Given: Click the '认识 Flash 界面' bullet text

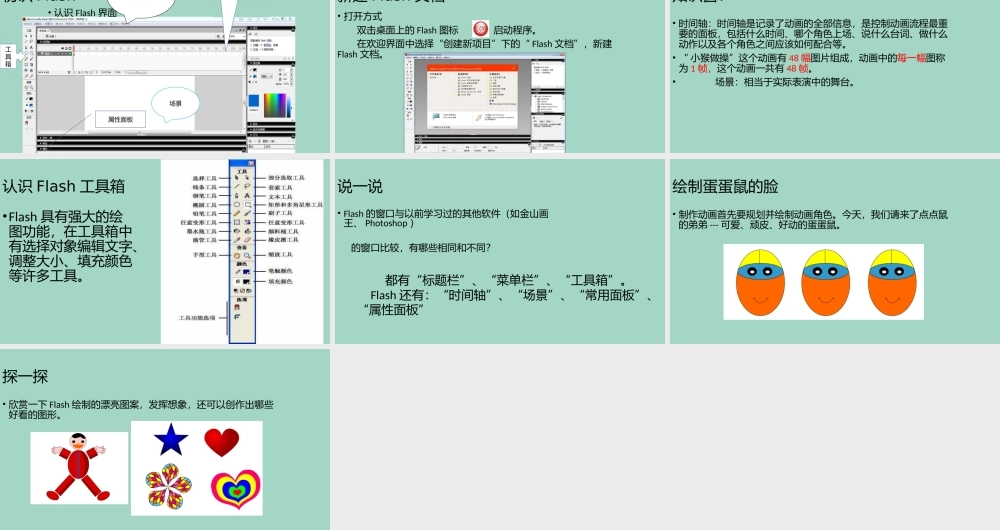Looking at the screenshot, I should tap(86, 12).
